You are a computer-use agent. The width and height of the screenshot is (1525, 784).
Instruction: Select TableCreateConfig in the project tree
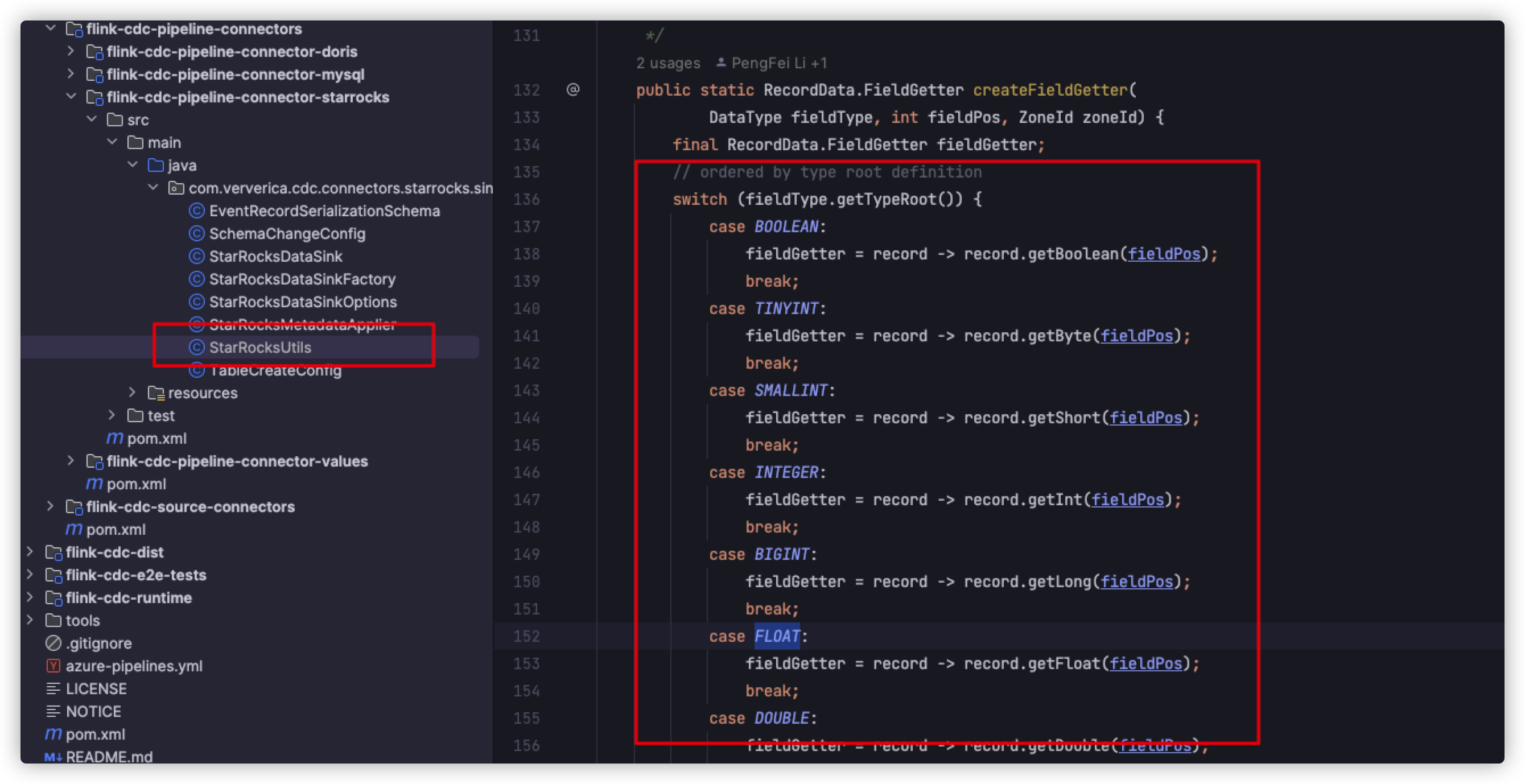click(276, 370)
